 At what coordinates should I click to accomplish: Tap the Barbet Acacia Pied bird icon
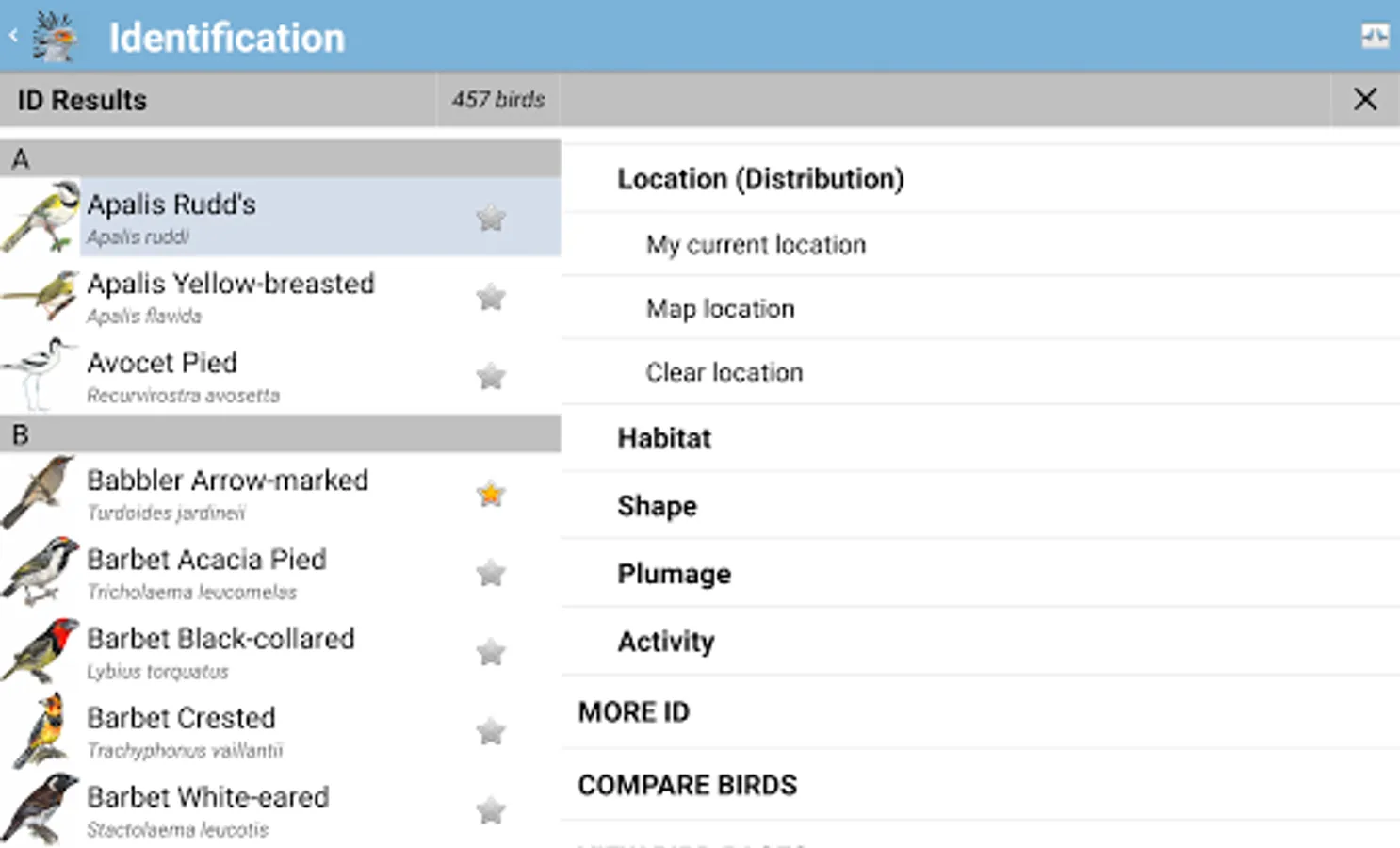(x=41, y=572)
